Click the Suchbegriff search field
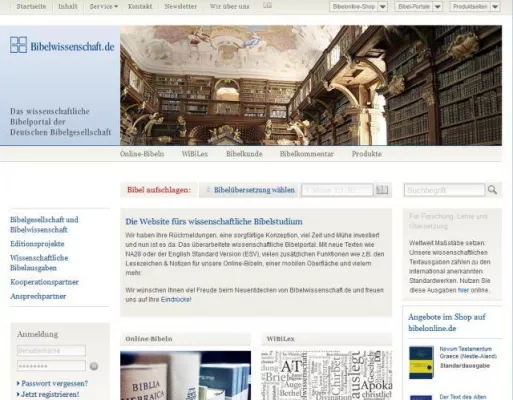513x400 pixels. (444, 190)
